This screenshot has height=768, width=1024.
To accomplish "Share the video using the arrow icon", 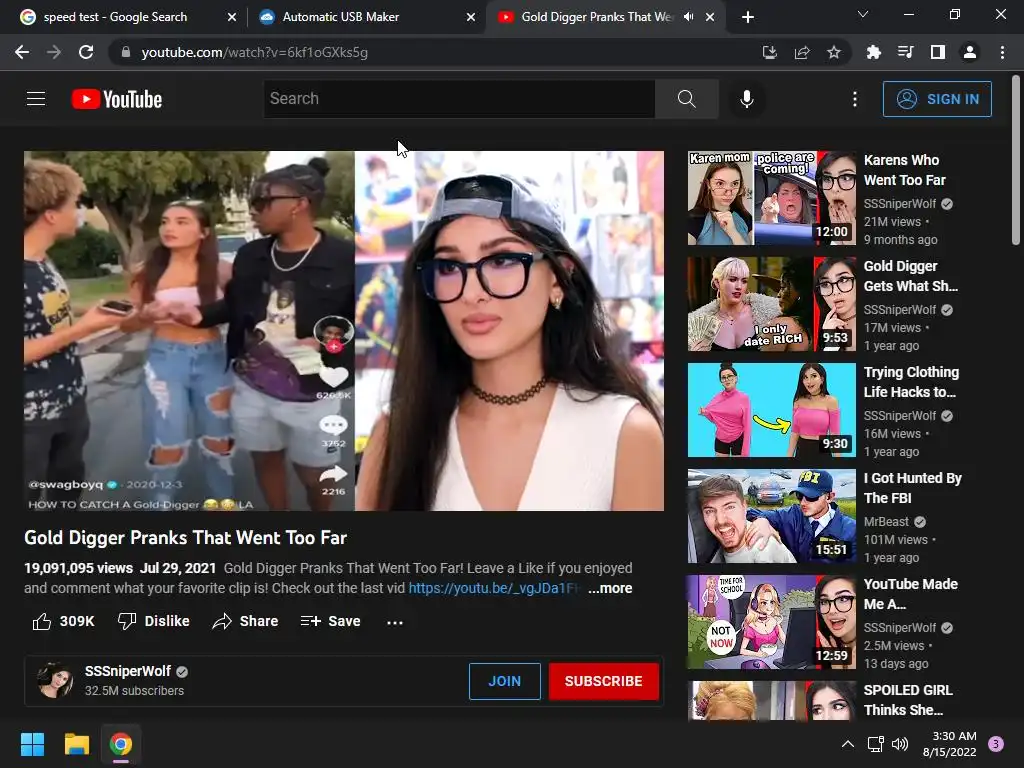I will tap(222, 621).
